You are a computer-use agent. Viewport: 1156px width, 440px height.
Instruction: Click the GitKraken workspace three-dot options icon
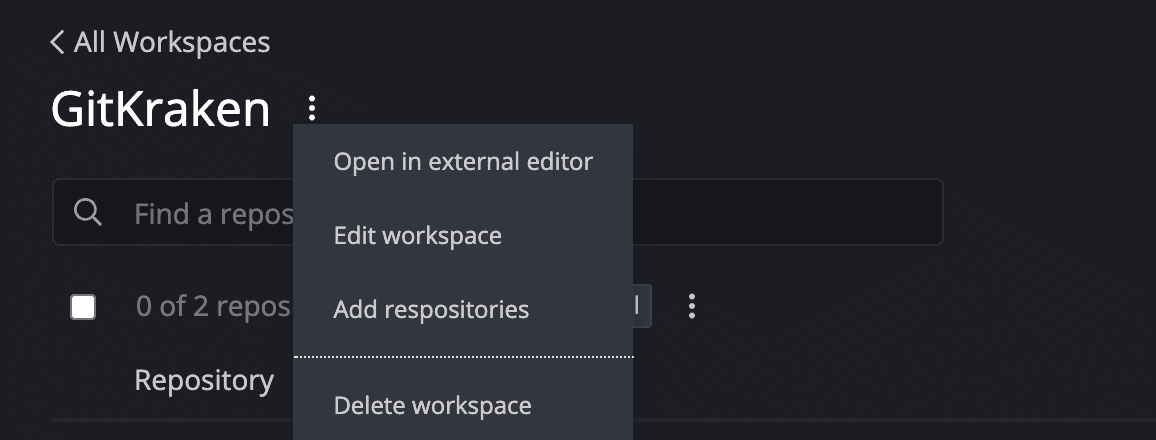pyautogui.click(x=312, y=108)
